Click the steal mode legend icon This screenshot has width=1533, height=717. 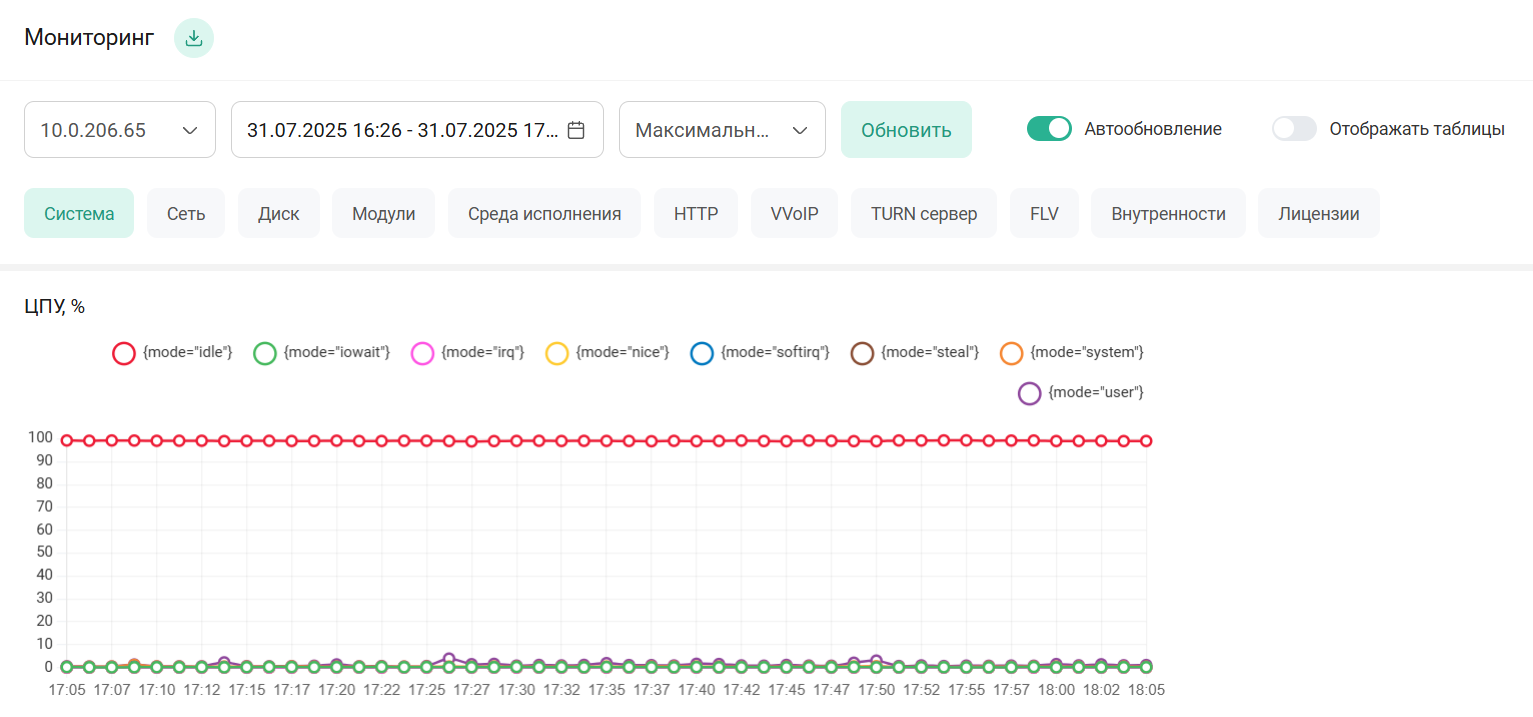coord(862,353)
